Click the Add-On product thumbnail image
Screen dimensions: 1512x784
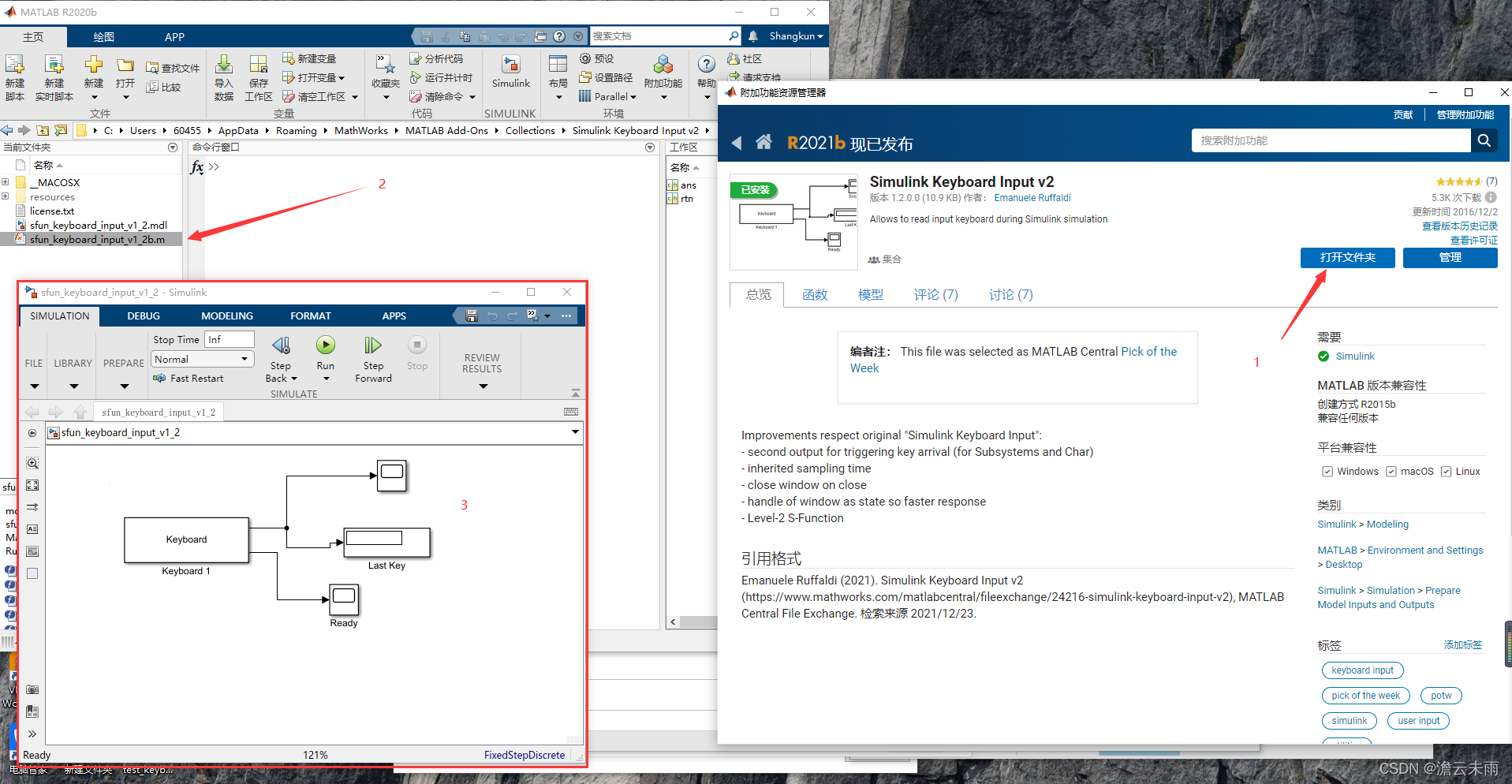pyautogui.click(x=794, y=222)
